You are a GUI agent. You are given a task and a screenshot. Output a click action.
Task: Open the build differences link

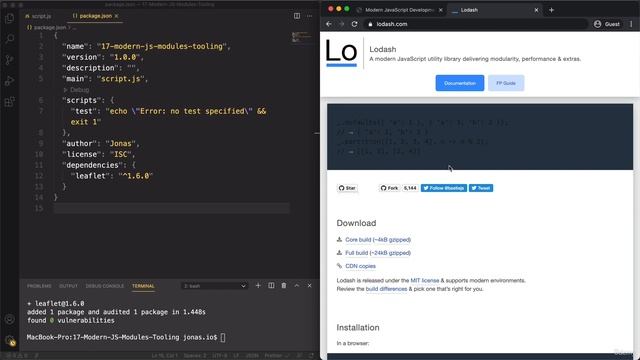[386, 289]
